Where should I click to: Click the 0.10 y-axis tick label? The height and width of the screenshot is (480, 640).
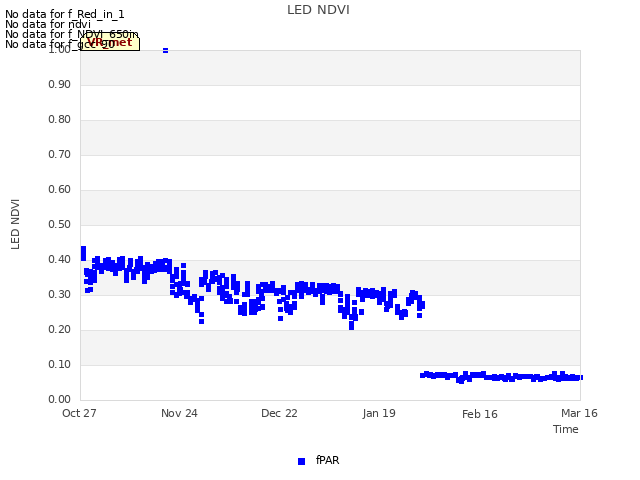(x=60, y=364)
